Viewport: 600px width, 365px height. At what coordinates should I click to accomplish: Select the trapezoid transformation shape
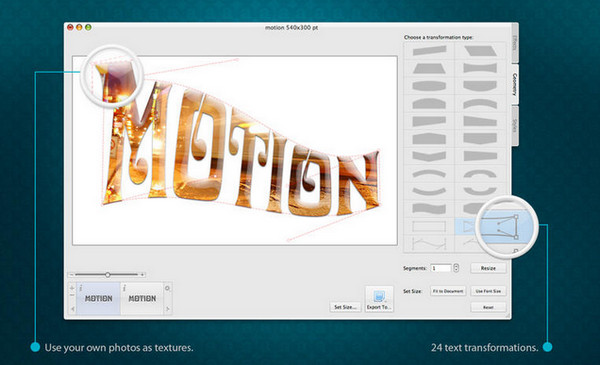coord(429,68)
